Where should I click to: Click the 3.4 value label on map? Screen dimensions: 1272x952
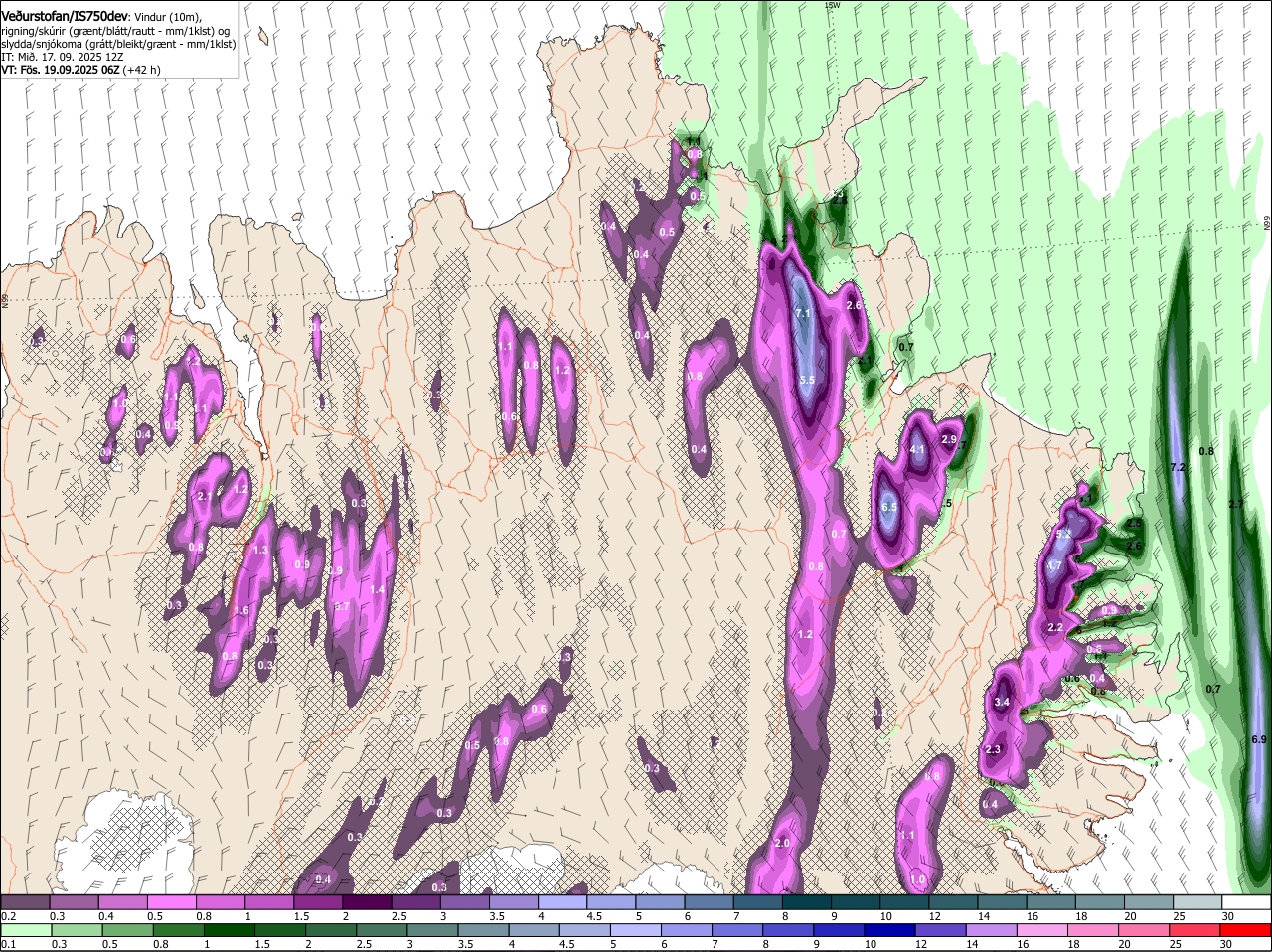pos(1002,702)
